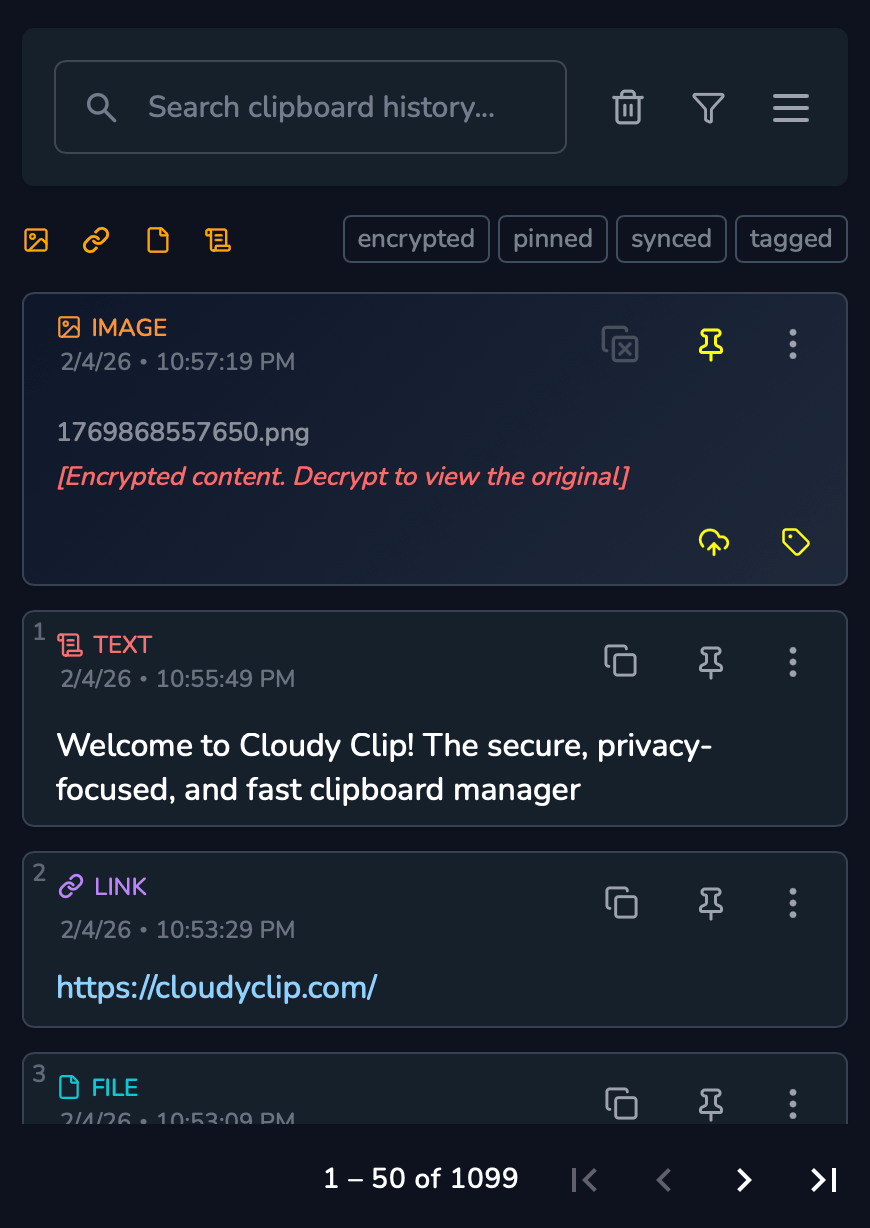Open more options for the LINK clip
This screenshot has width=870, height=1228.
793,903
